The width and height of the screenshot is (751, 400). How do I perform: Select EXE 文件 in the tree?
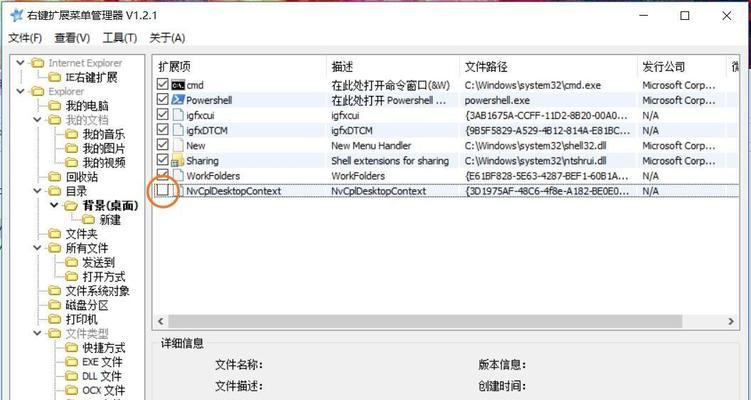[x=102, y=362]
